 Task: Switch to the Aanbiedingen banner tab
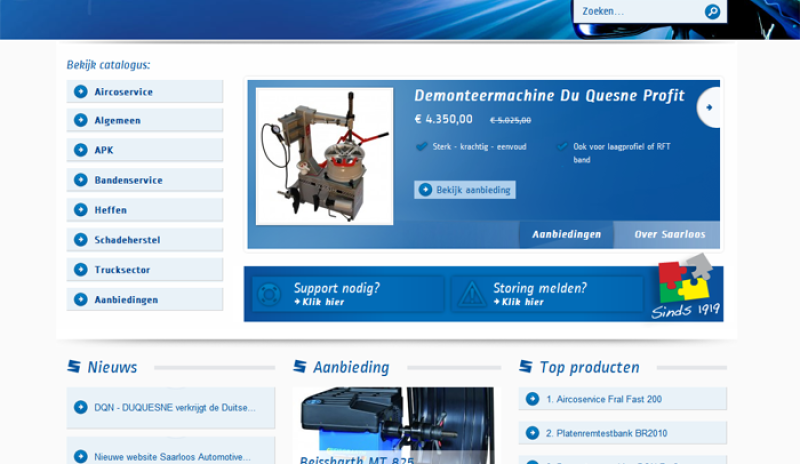point(566,235)
